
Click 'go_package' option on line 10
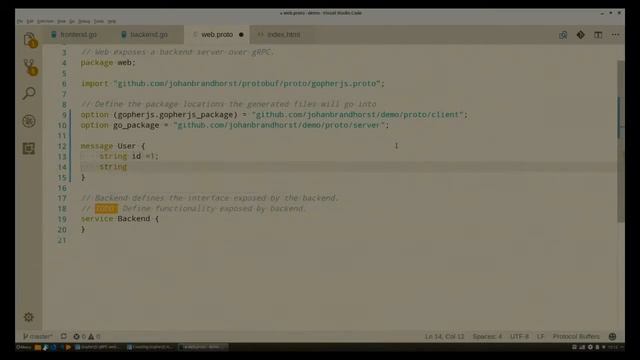click(x=136, y=125)
